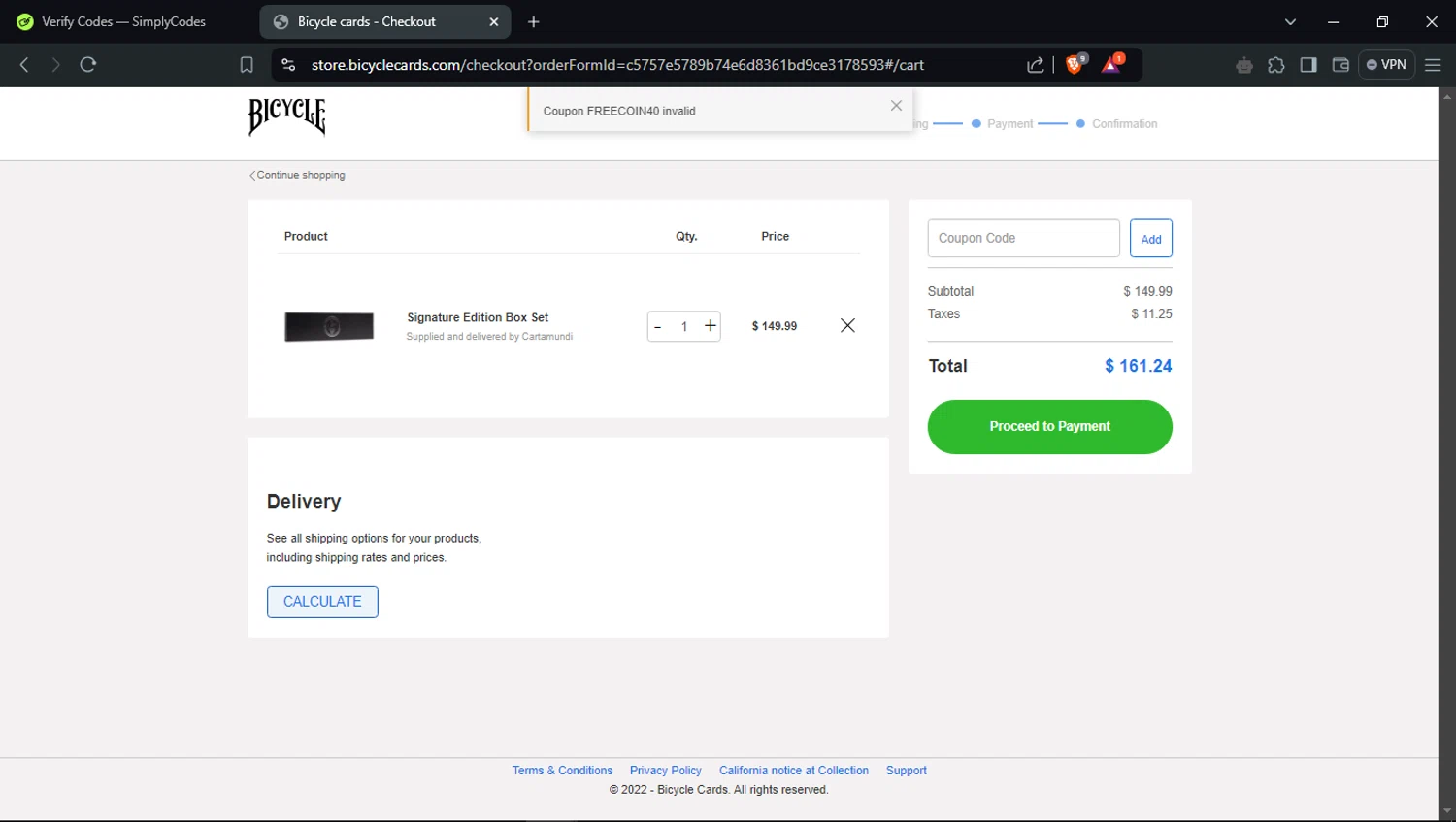Screen dimensions: 1456x822
Task: Click the Coupon Code field
Action: [1023, 238]
